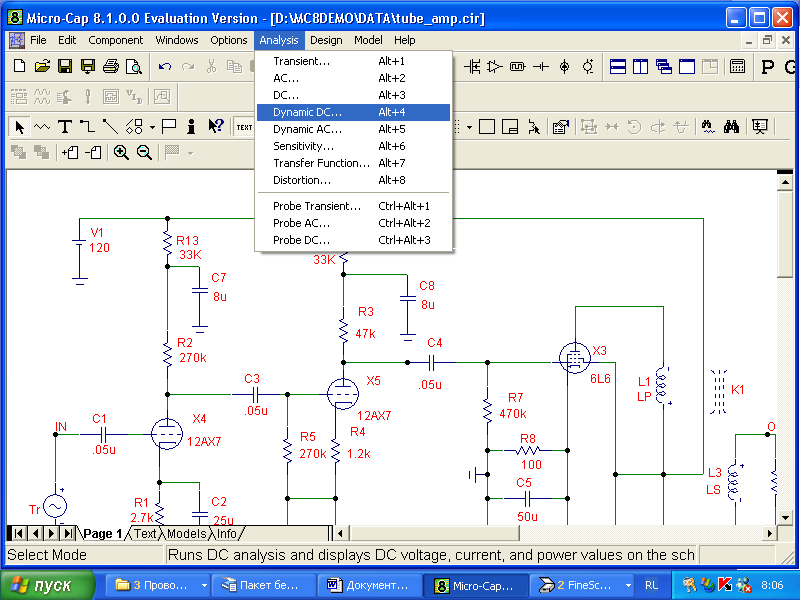Switch to the Models tab
The width and height of the screenshot is (800, 600).
[187, 534]
